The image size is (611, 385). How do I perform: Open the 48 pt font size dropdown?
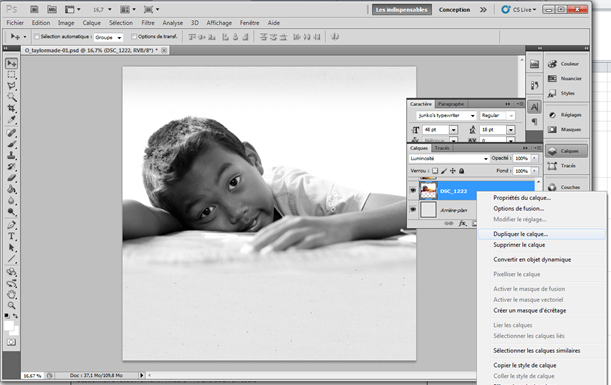point(454,130)
